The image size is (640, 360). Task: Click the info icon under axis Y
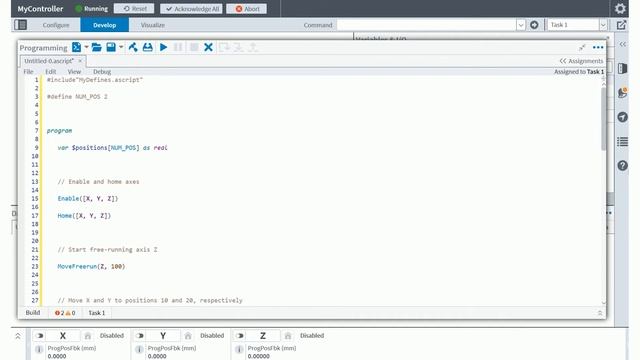tap(139, 349)
